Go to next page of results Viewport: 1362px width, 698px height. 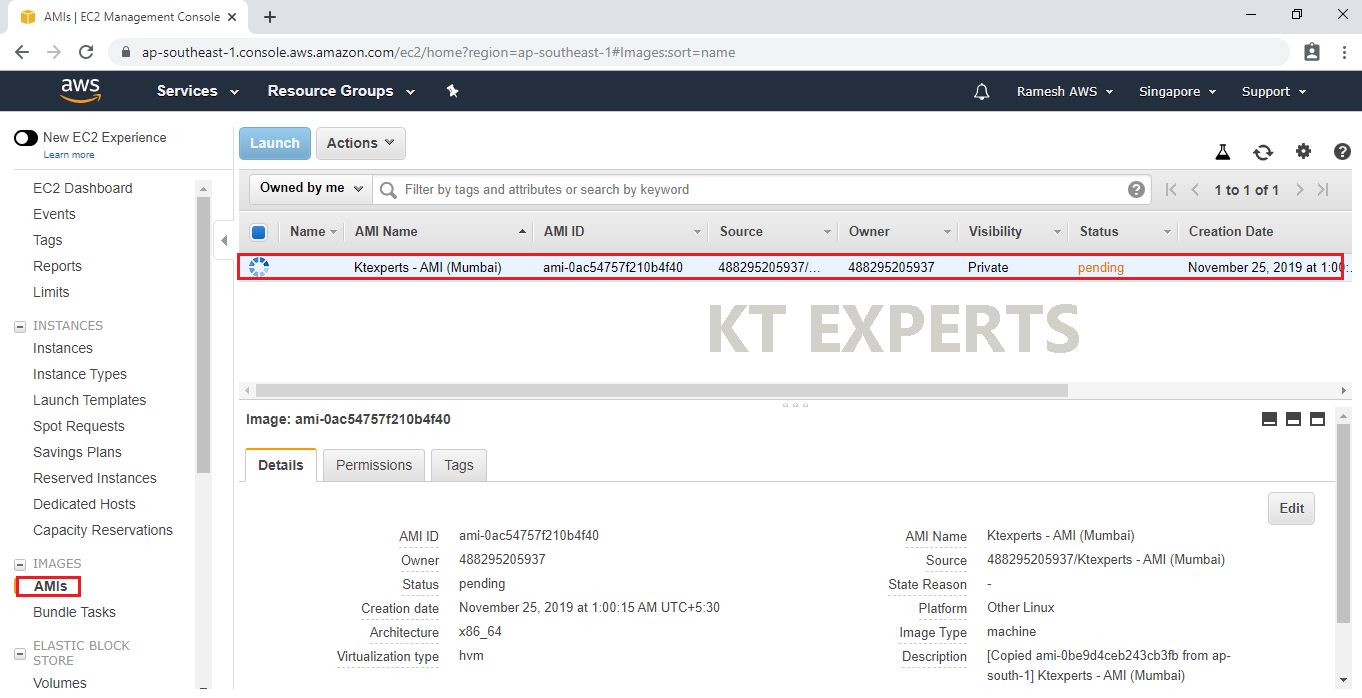coord(1299,190)
